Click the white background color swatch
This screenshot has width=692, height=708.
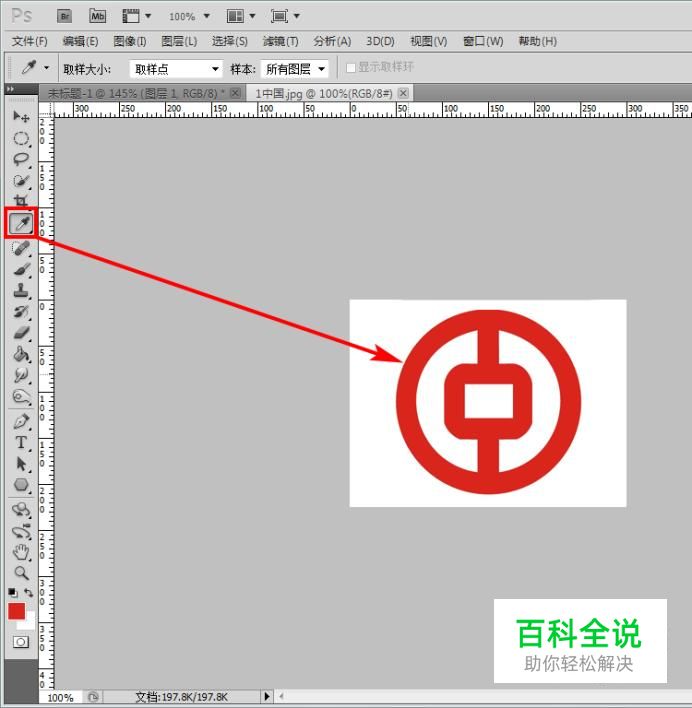tap(28, 623)
